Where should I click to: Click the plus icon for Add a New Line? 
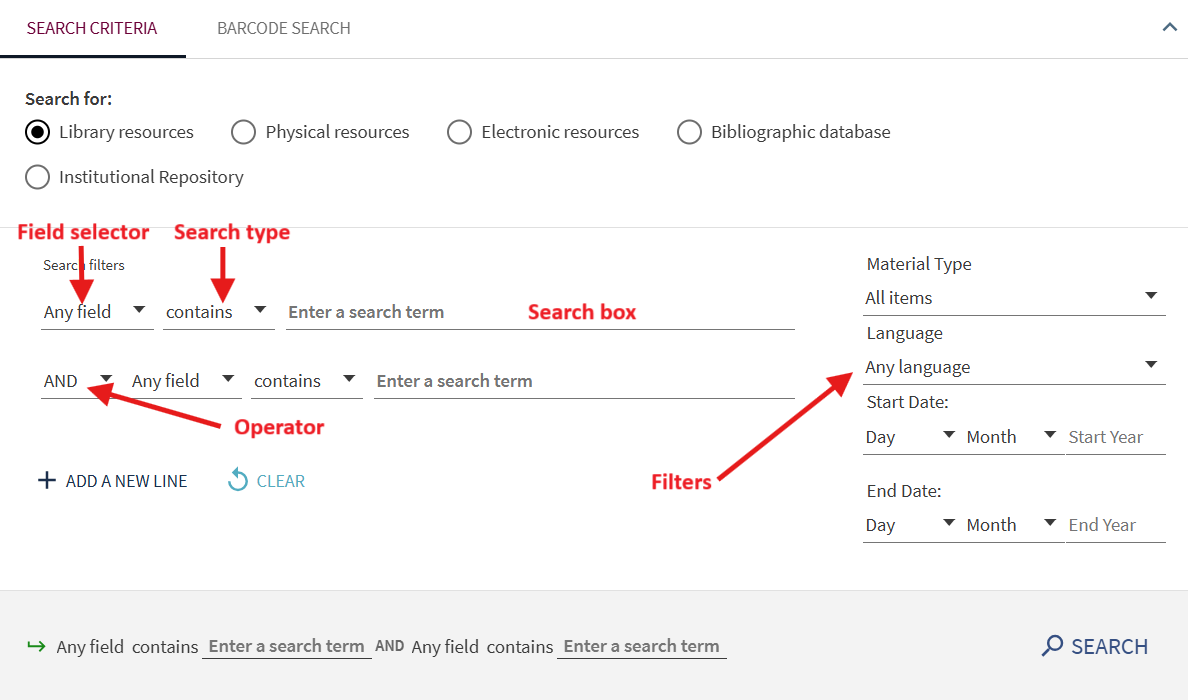[x=46, y=481]
